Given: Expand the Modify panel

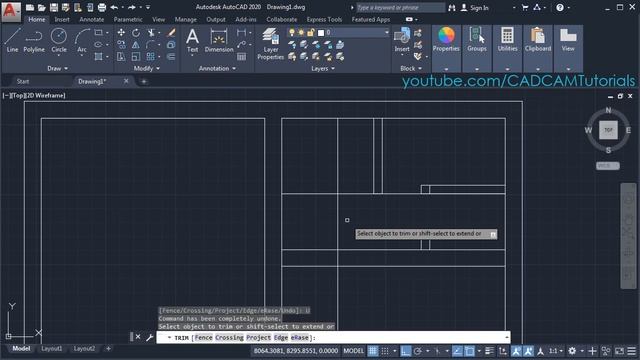Looking at the screenshot, I should point(147,69).
